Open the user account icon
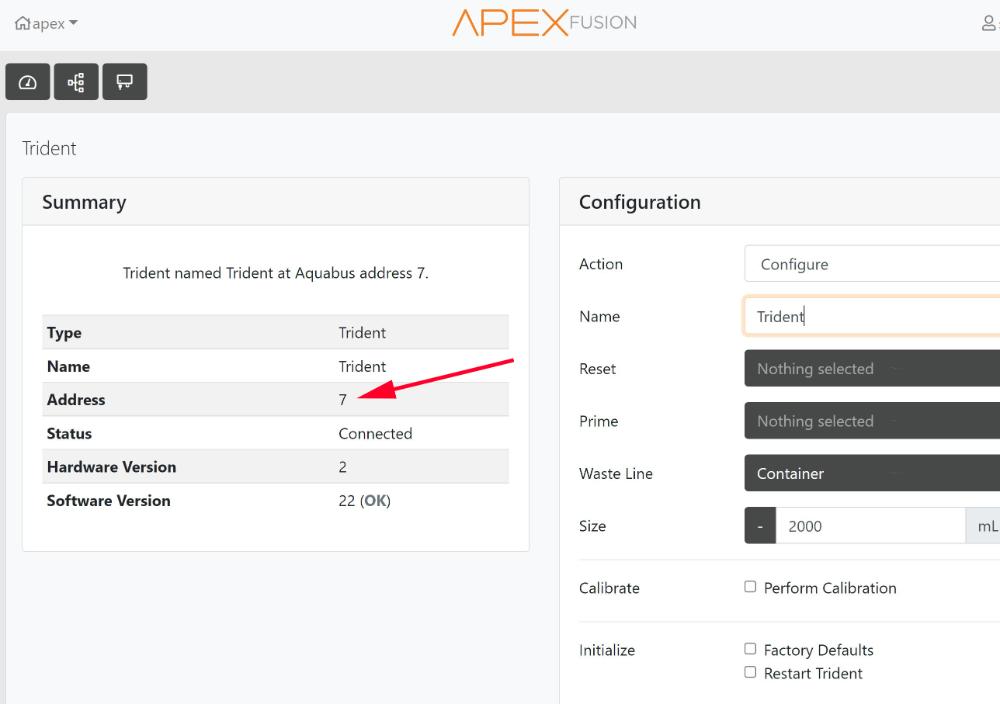 coord(988,24)
